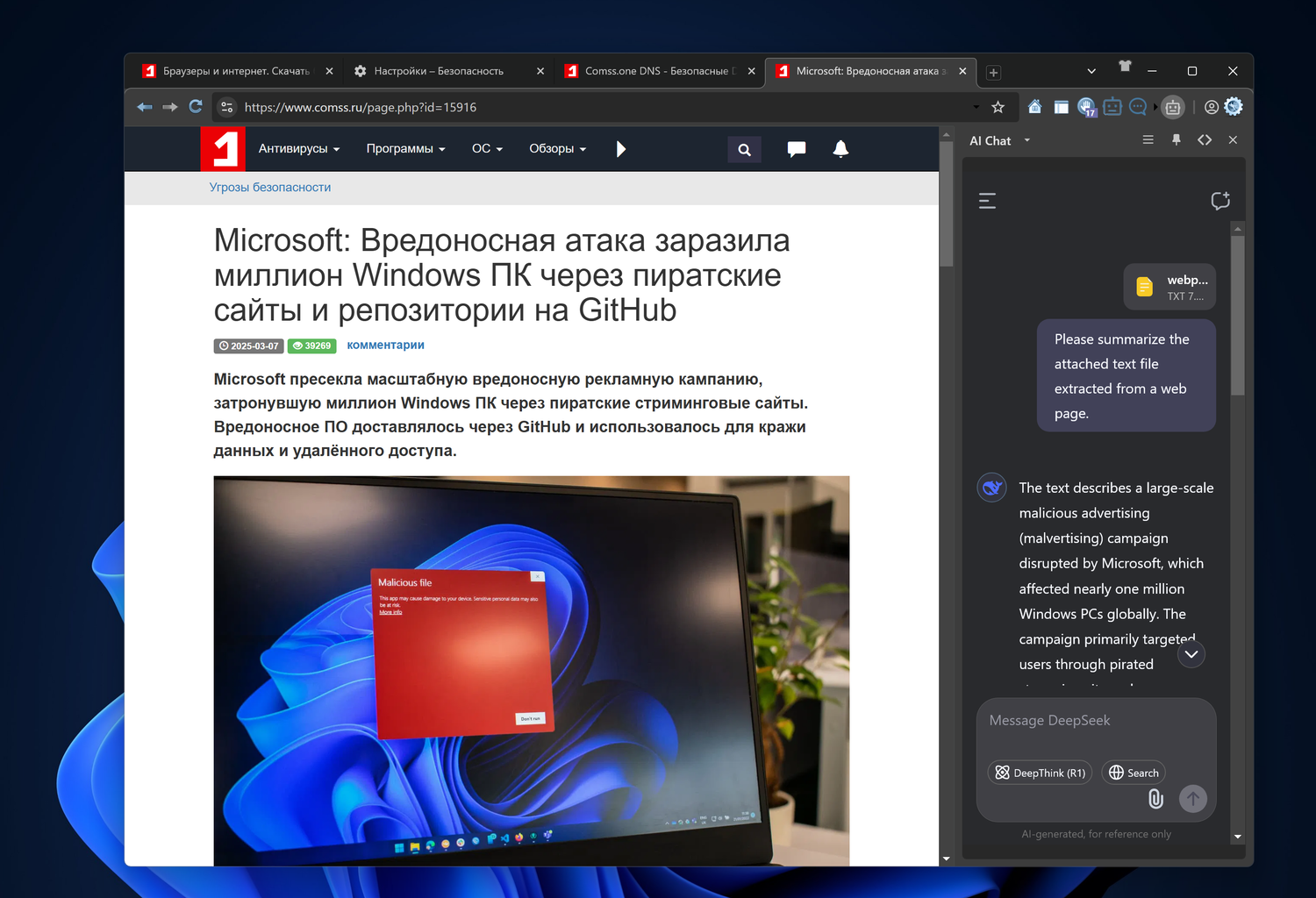Start a new DeepSeek chat
This screenshot has height=898, width=1316.
pos(1220,201)
